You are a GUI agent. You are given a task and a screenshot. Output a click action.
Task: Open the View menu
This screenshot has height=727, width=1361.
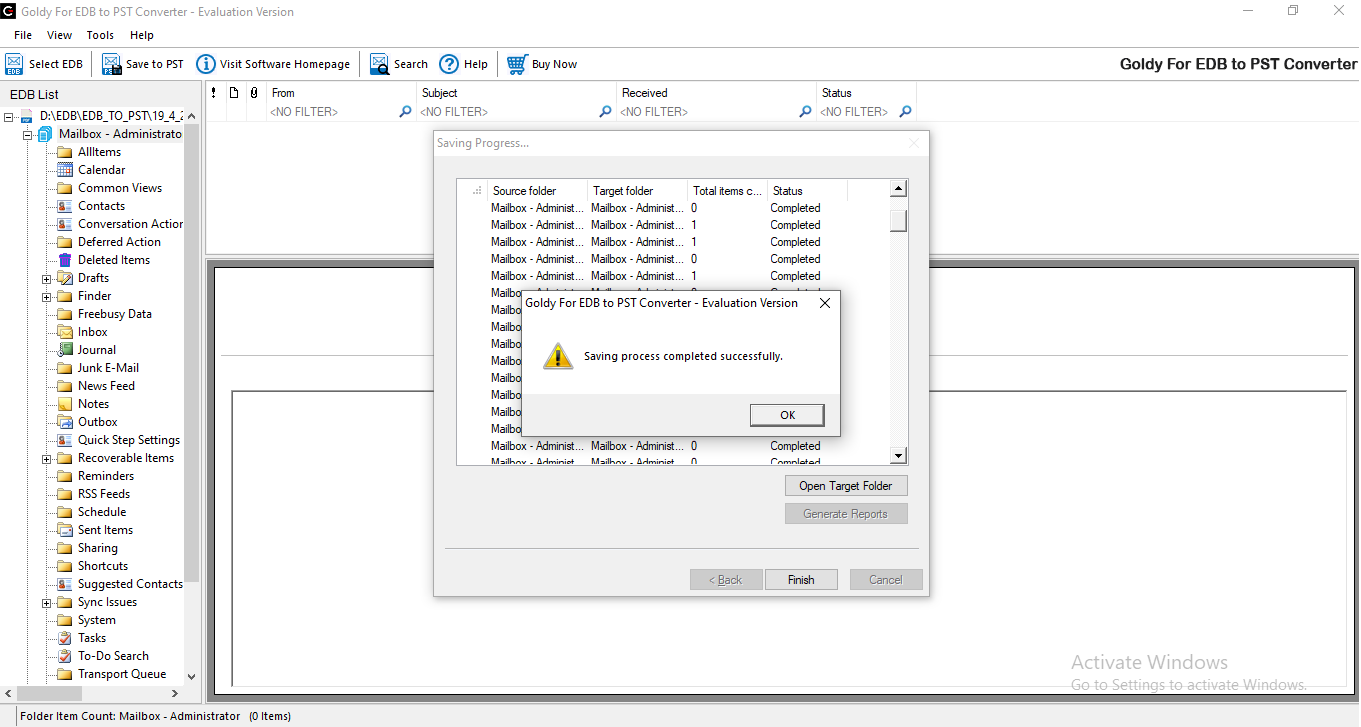pyautogui.click(x=59, y=35)
